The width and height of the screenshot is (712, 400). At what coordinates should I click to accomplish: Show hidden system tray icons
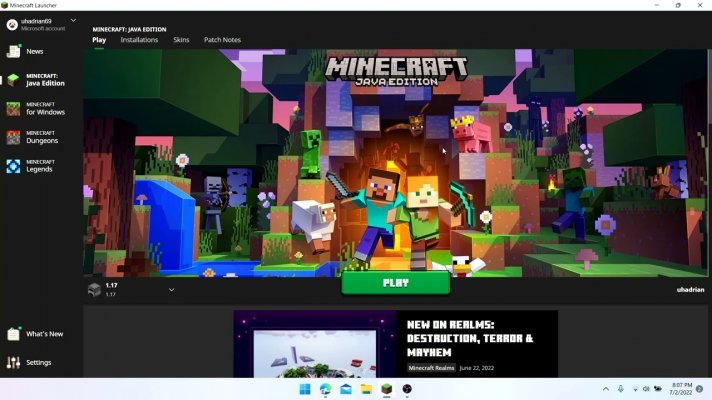pyautogui.click(x=605, y=389)
